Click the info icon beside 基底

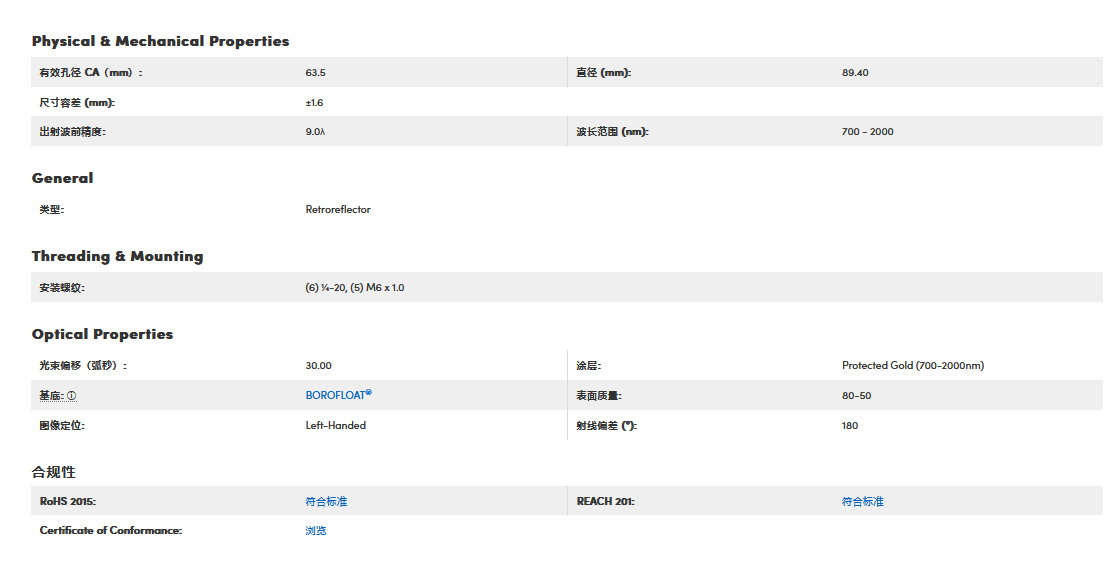pyautogui.click(x=71, y=396)
